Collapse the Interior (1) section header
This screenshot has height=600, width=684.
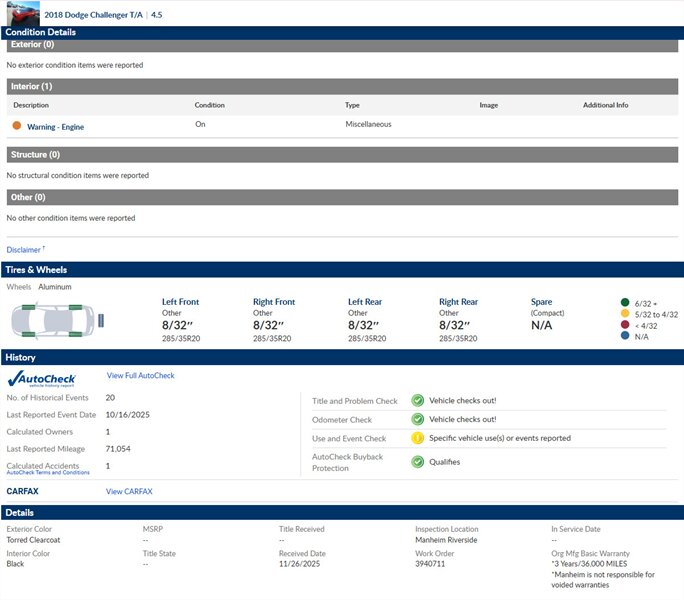(342, 87)
